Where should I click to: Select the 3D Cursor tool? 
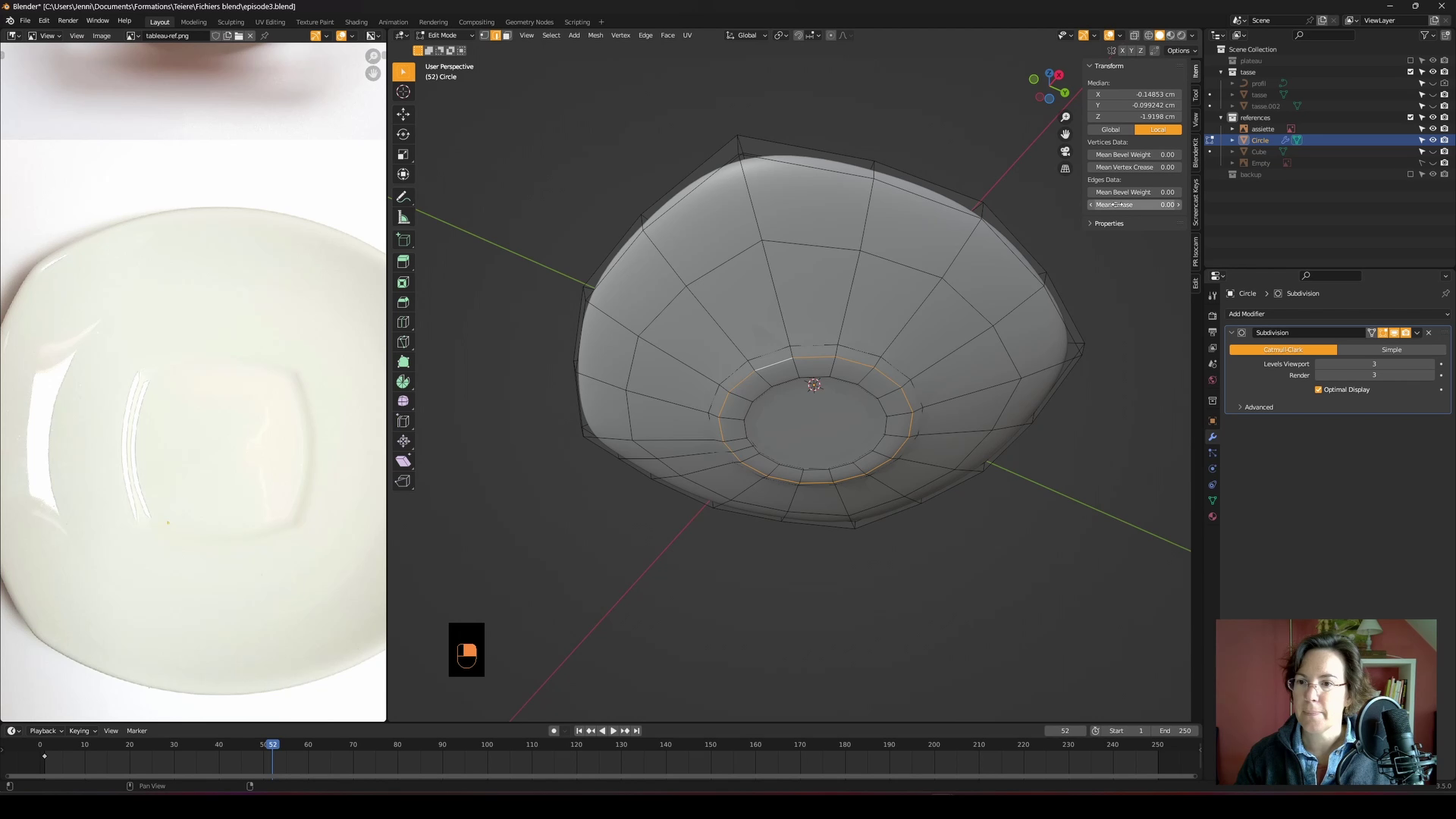point(403,92)
